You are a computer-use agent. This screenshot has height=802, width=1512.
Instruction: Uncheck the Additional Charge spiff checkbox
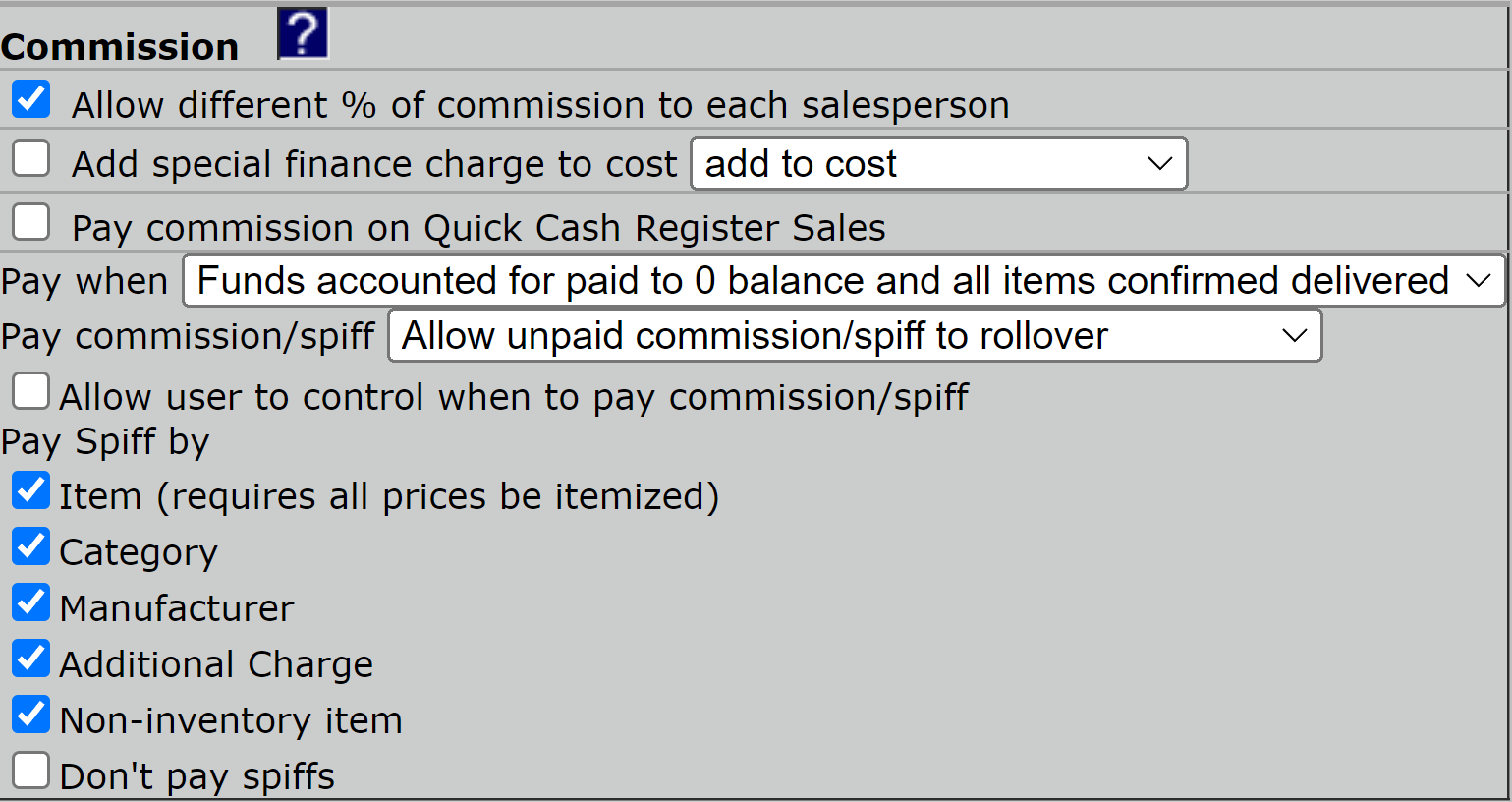pyautogui.click(x=31, y=659)
